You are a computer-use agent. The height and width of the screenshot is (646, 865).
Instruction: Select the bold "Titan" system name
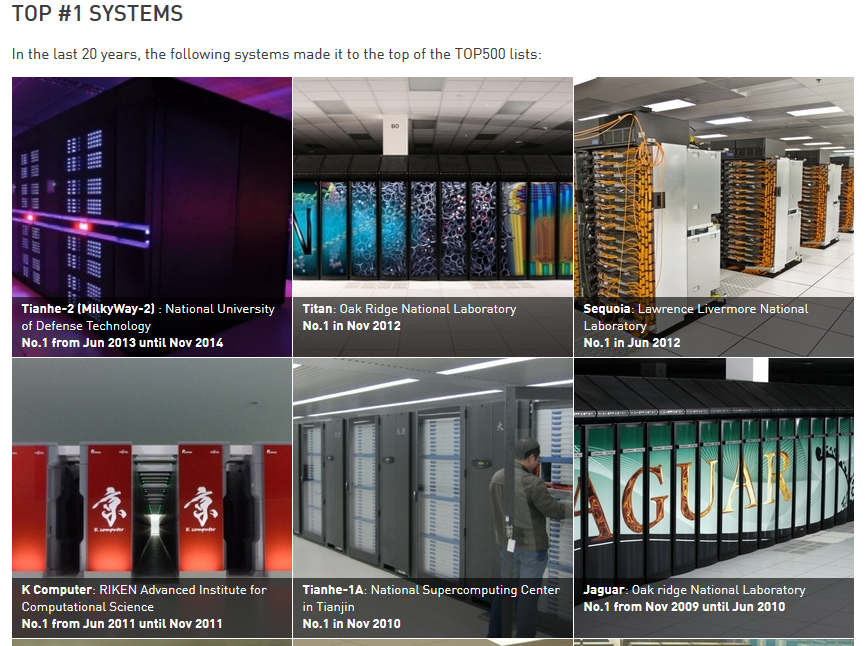[317, 309]
